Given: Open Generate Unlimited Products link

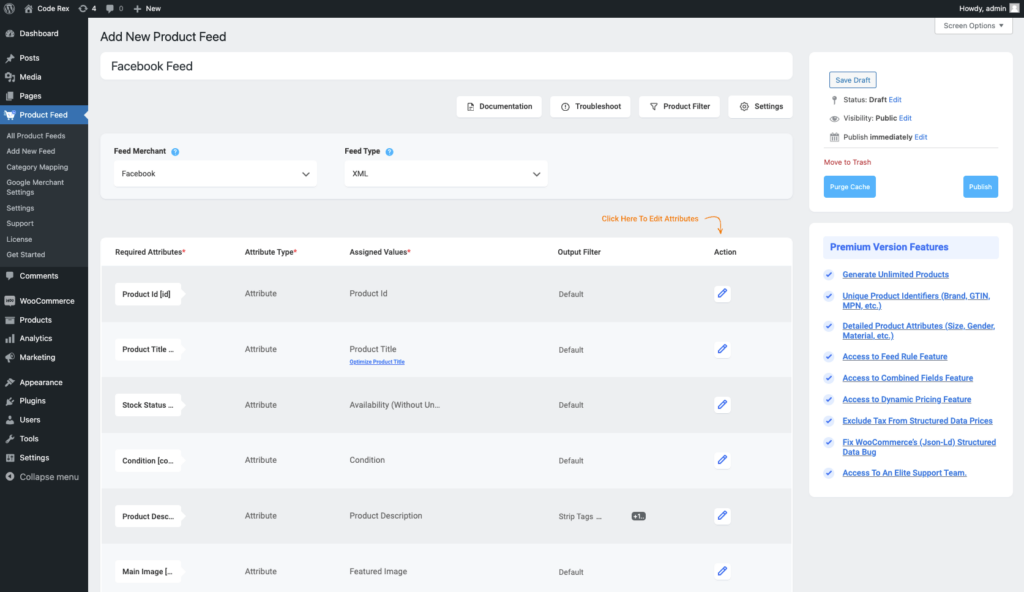Looking at the screenshot, I should tap(895, 274).
